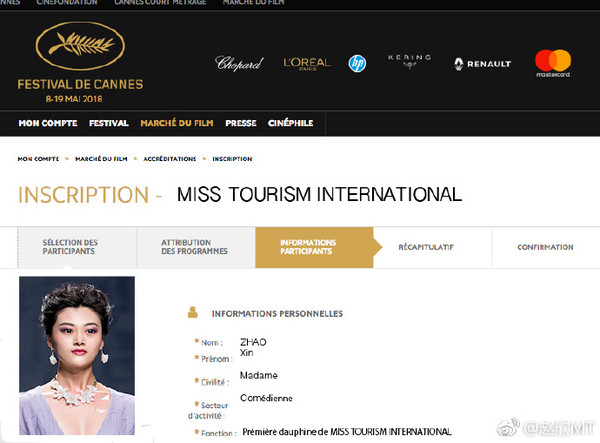Open the Mon Compte menu
Viewport: 600px width, 443px height.
(x=49, y=123)
